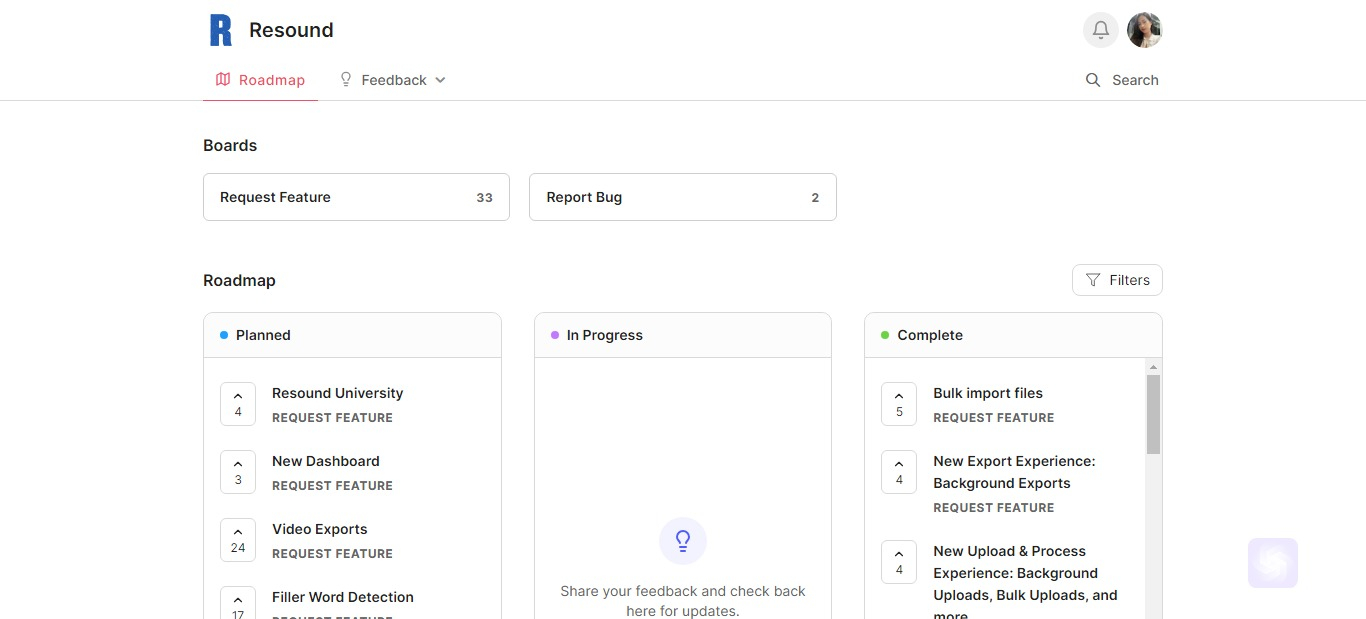Click the Planned column header
This screenshot has width=1366, height=619.
(352, 335)
